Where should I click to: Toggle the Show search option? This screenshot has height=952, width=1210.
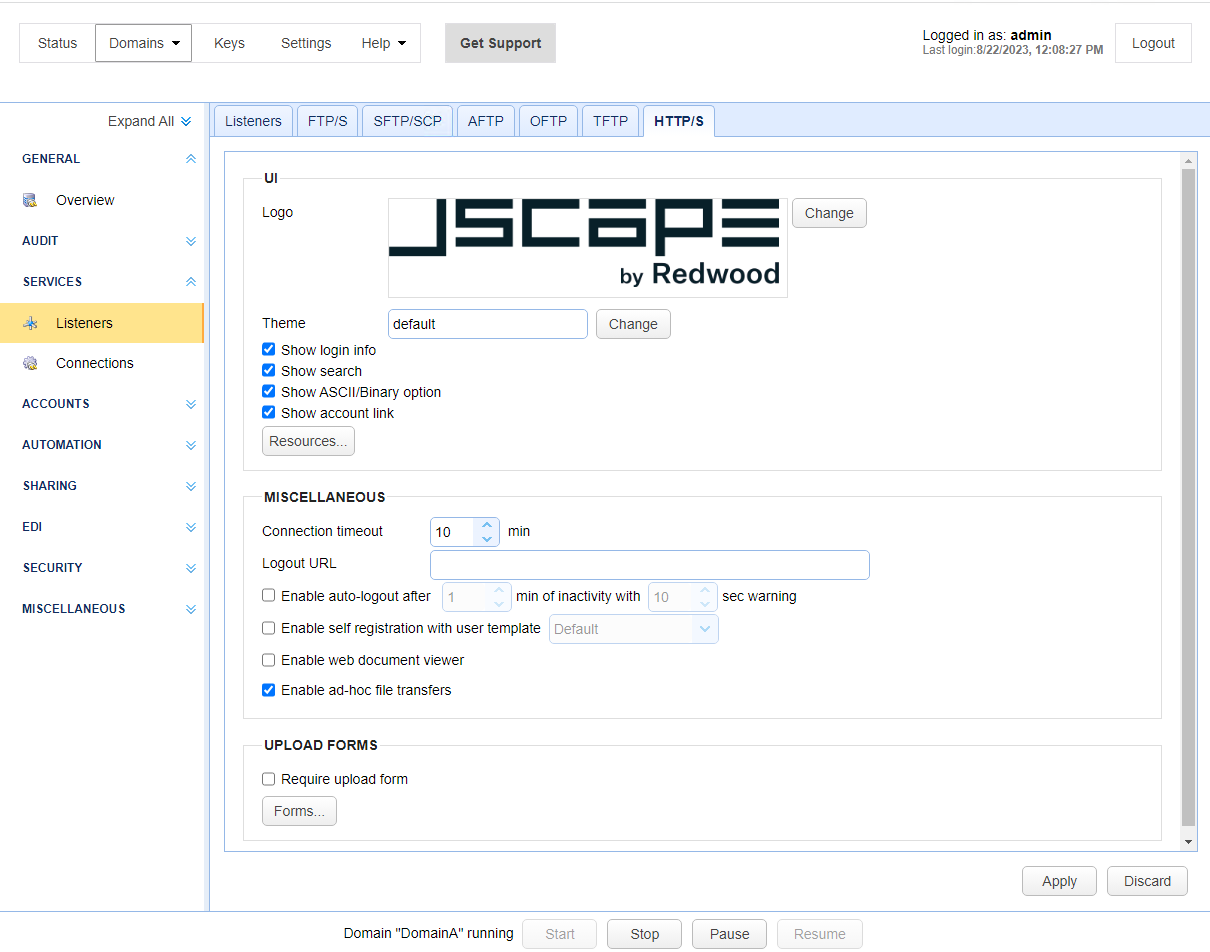coord(268,370)
